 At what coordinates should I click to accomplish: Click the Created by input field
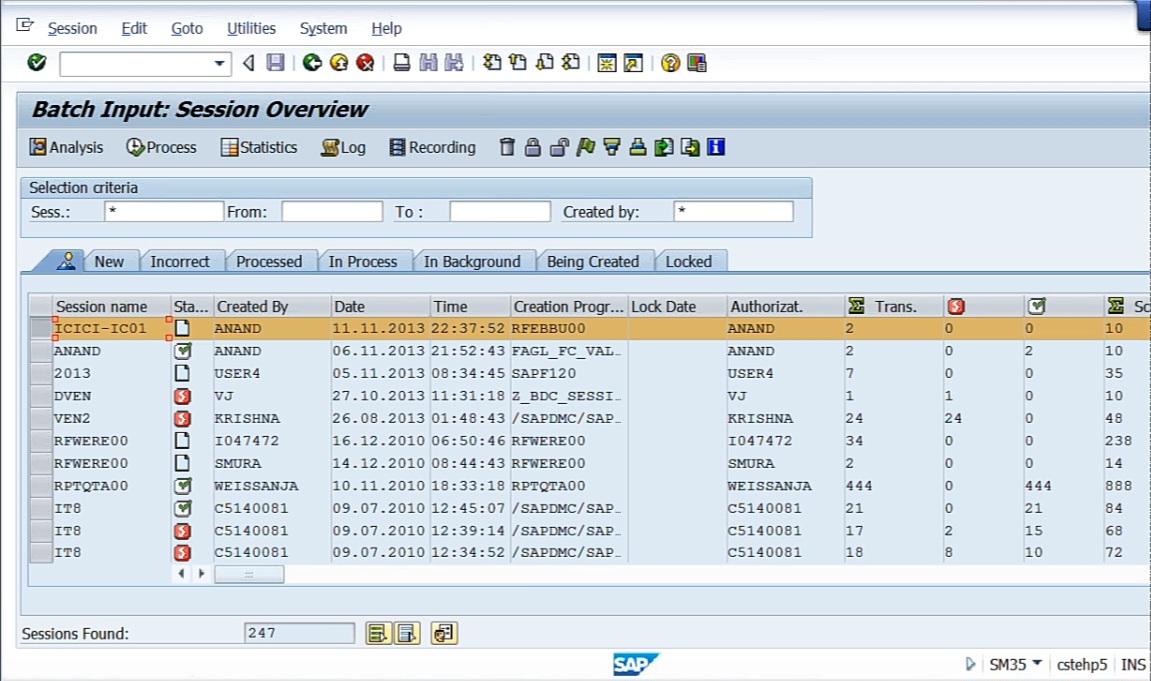(733, 211)
